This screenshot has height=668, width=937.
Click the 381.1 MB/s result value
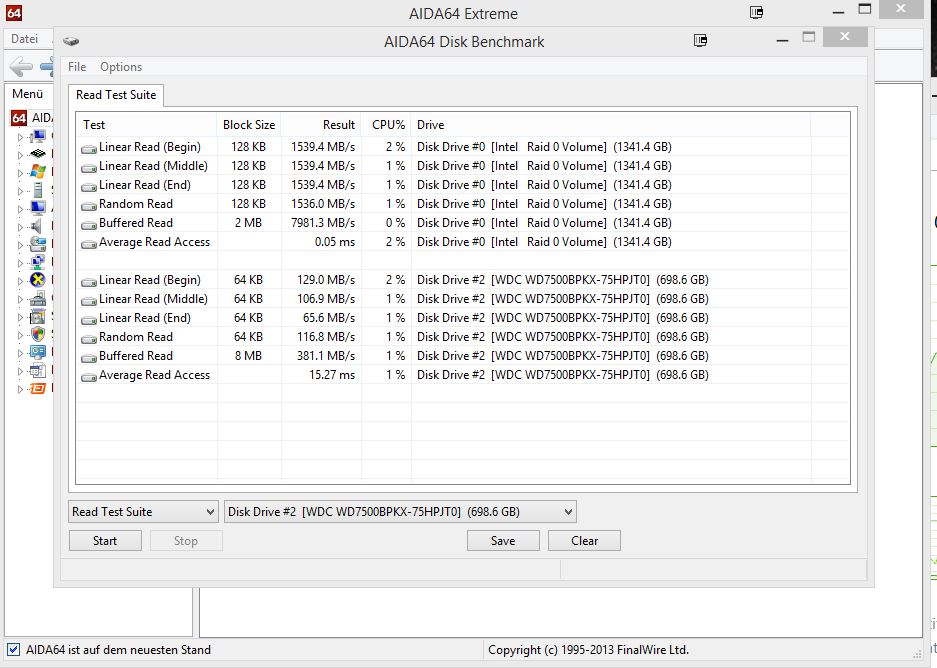coord(326,356)
